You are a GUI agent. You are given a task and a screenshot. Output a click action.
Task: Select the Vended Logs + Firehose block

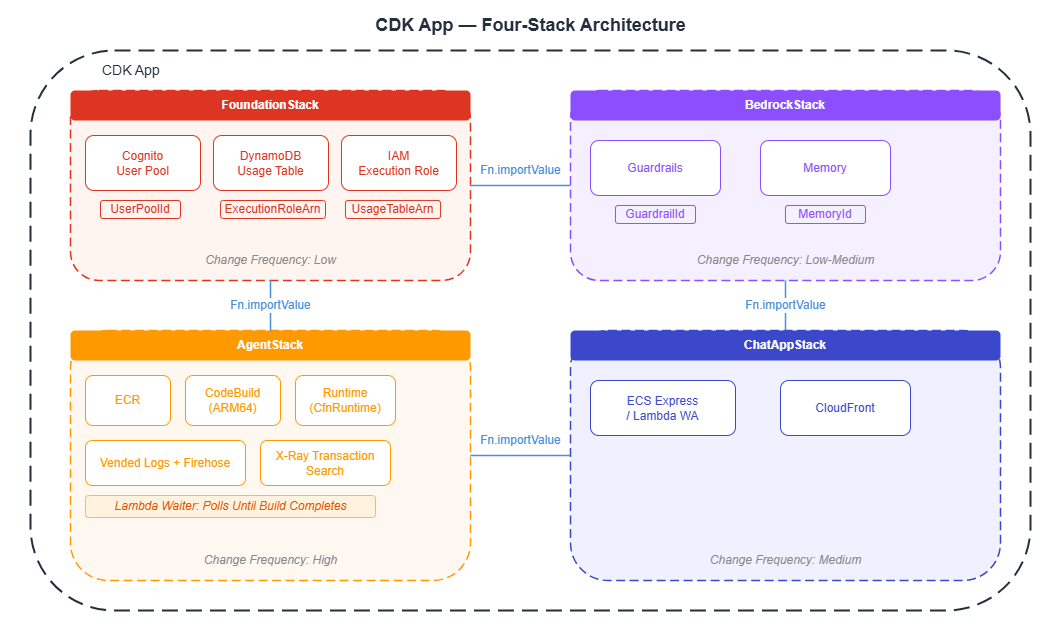click(x=165, y=462)
